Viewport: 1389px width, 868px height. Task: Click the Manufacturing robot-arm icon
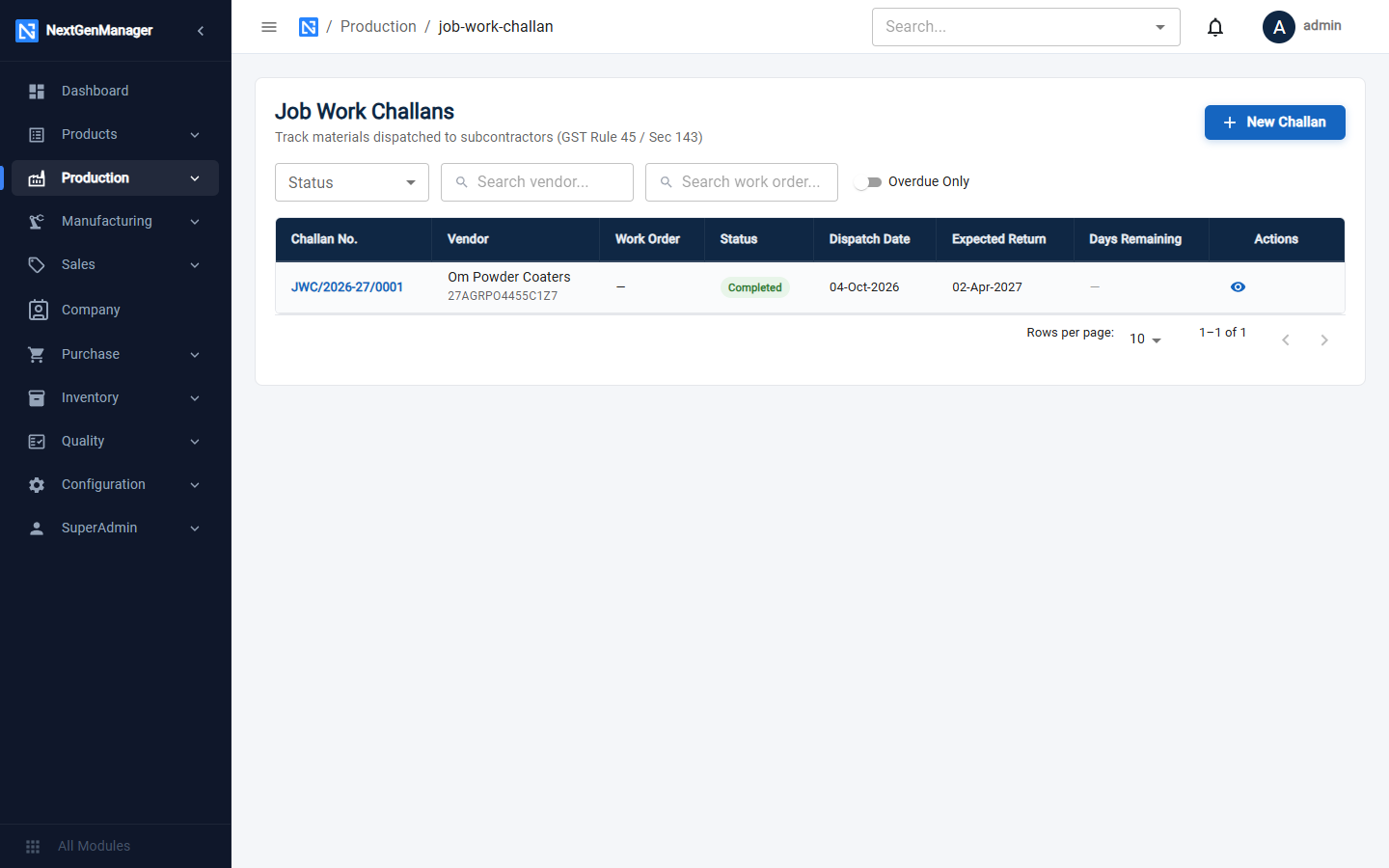(37, 222)
